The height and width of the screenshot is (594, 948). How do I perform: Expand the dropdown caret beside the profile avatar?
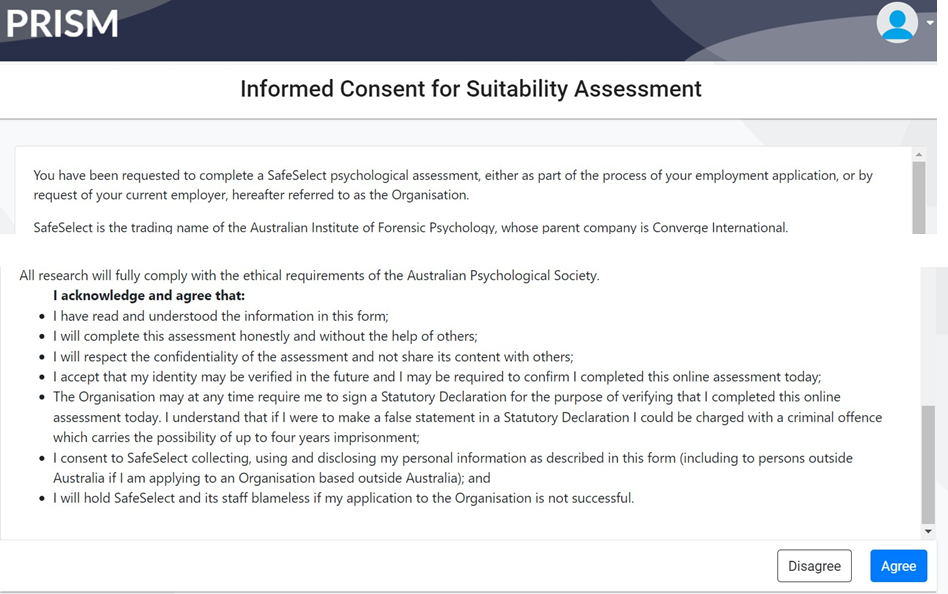[930, 24]
